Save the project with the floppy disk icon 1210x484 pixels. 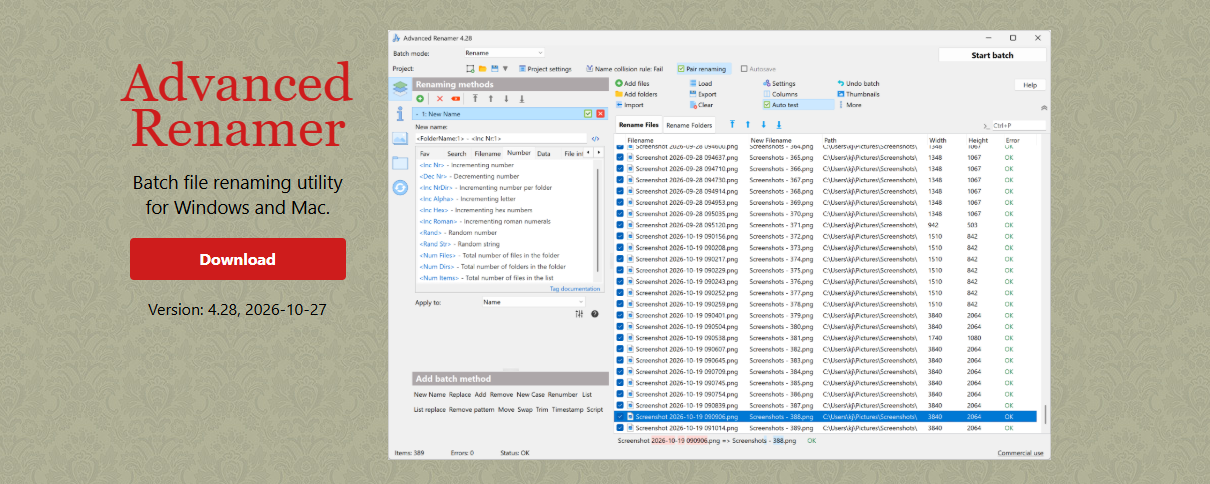(494, 69)
